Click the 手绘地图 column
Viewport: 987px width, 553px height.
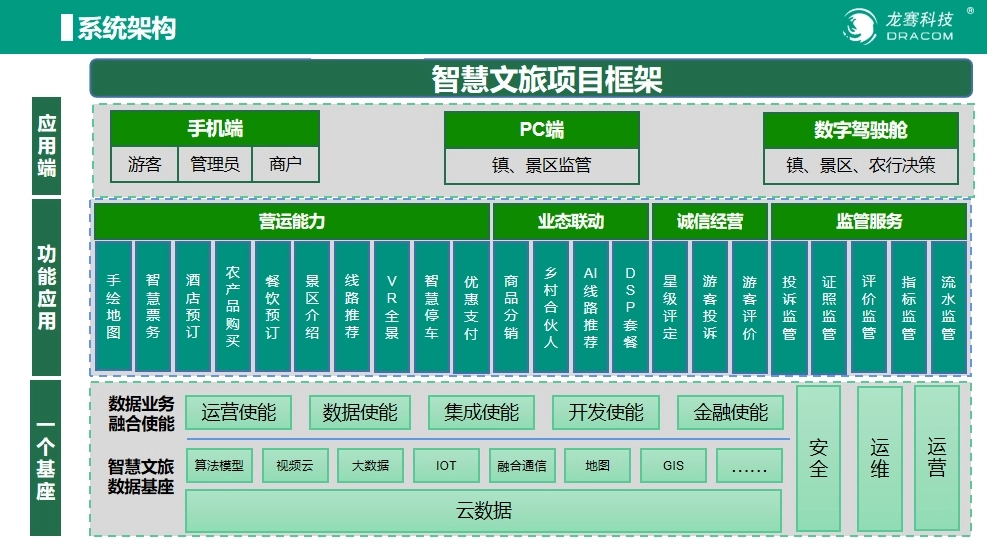113,306
